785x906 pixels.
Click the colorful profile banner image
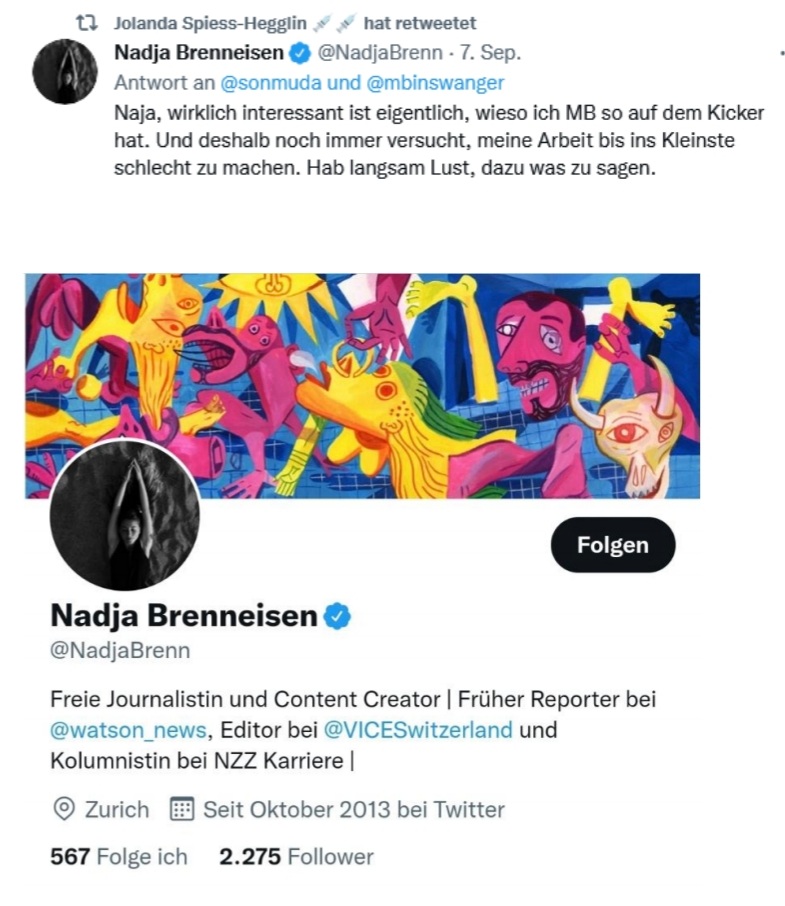(x=362, y=385)
